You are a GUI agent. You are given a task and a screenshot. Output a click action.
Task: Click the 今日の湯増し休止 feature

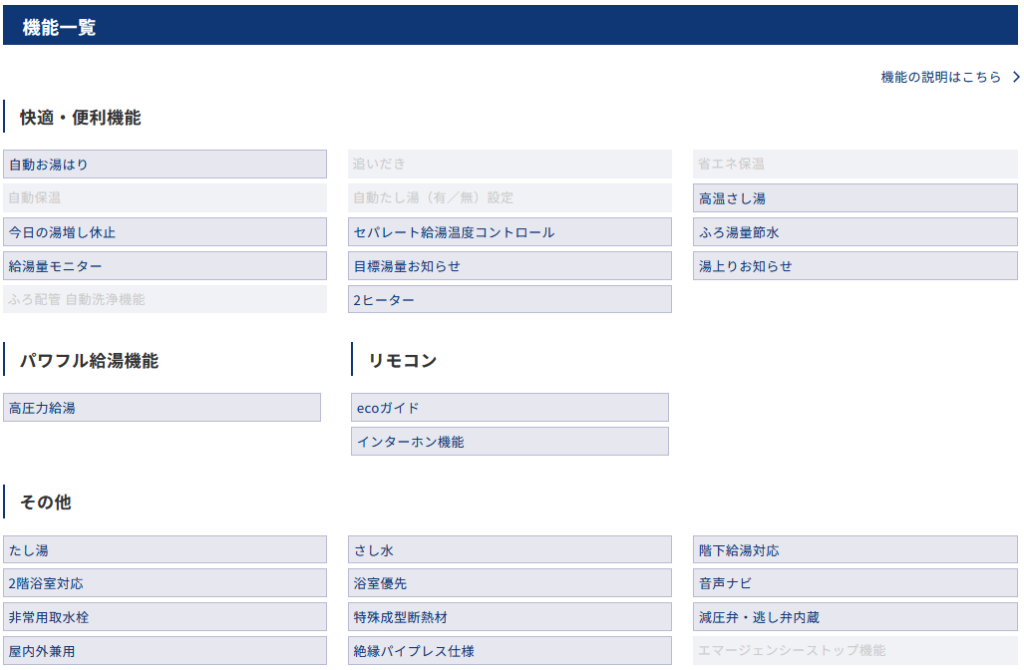(x=165, y=232)
